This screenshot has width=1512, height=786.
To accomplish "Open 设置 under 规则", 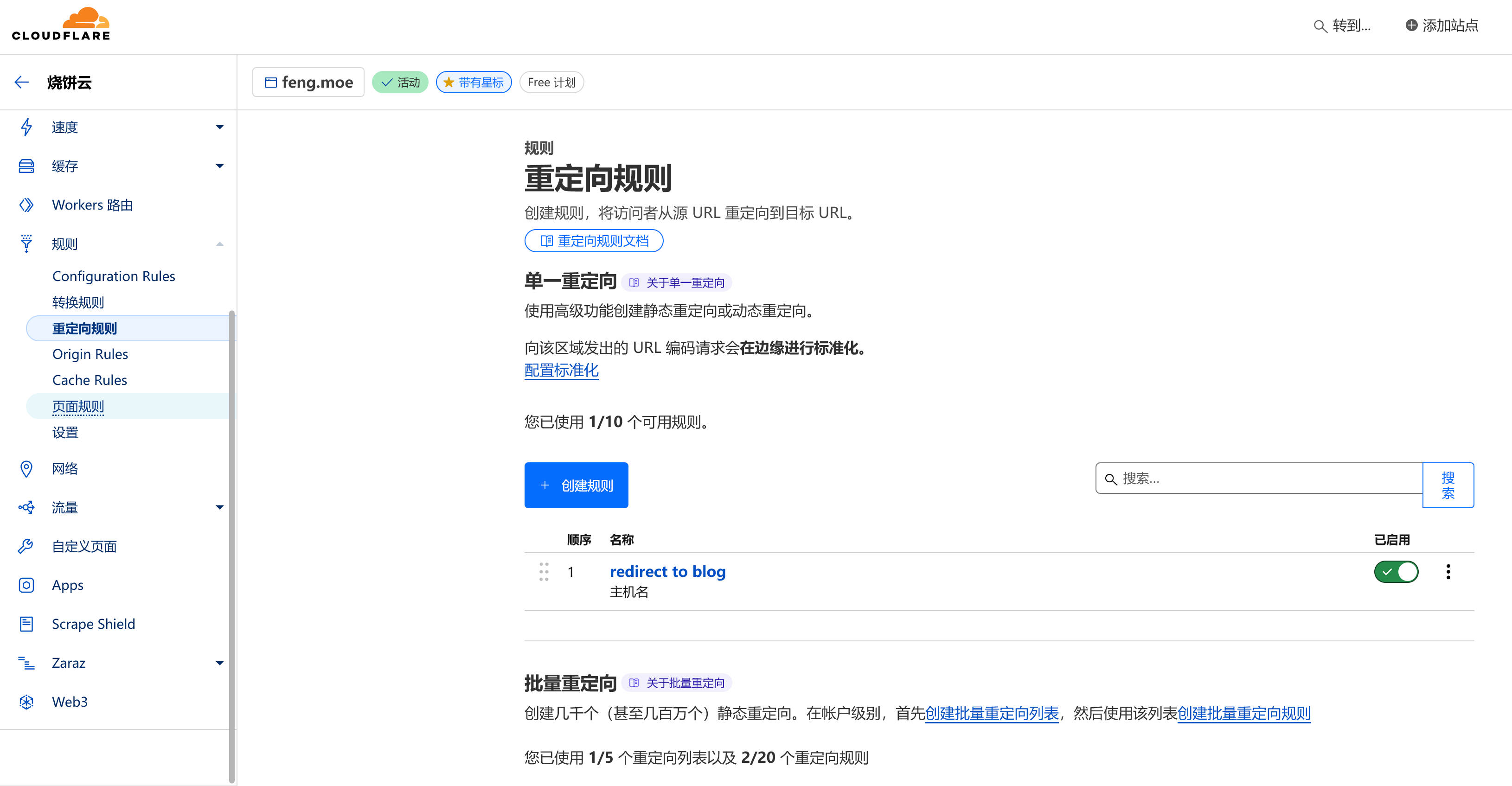I will (65, 433).
